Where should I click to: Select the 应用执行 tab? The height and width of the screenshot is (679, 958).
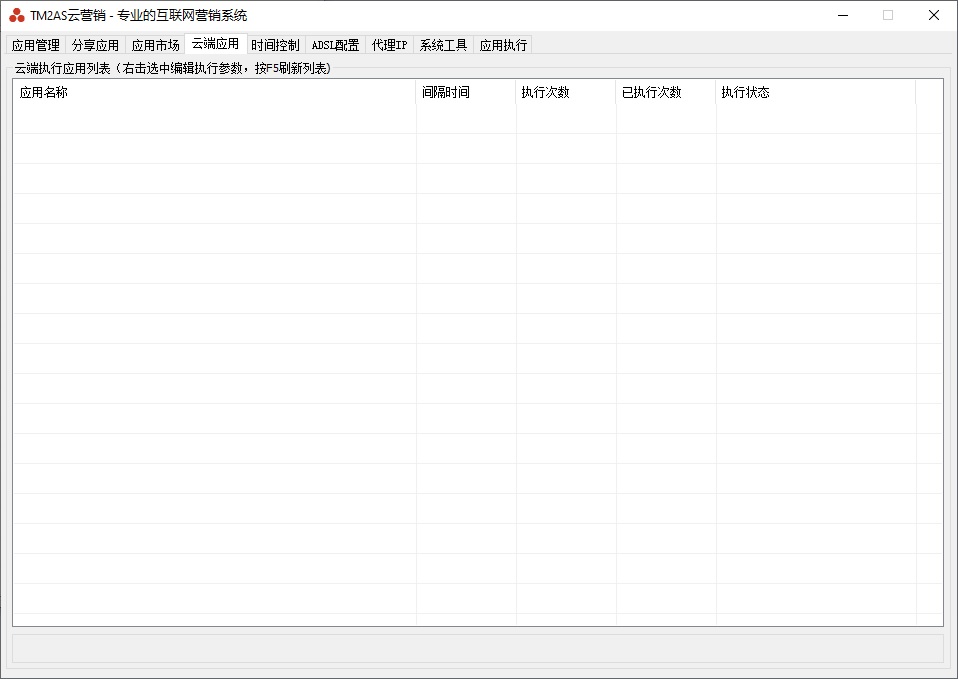[x=503, y=45]
